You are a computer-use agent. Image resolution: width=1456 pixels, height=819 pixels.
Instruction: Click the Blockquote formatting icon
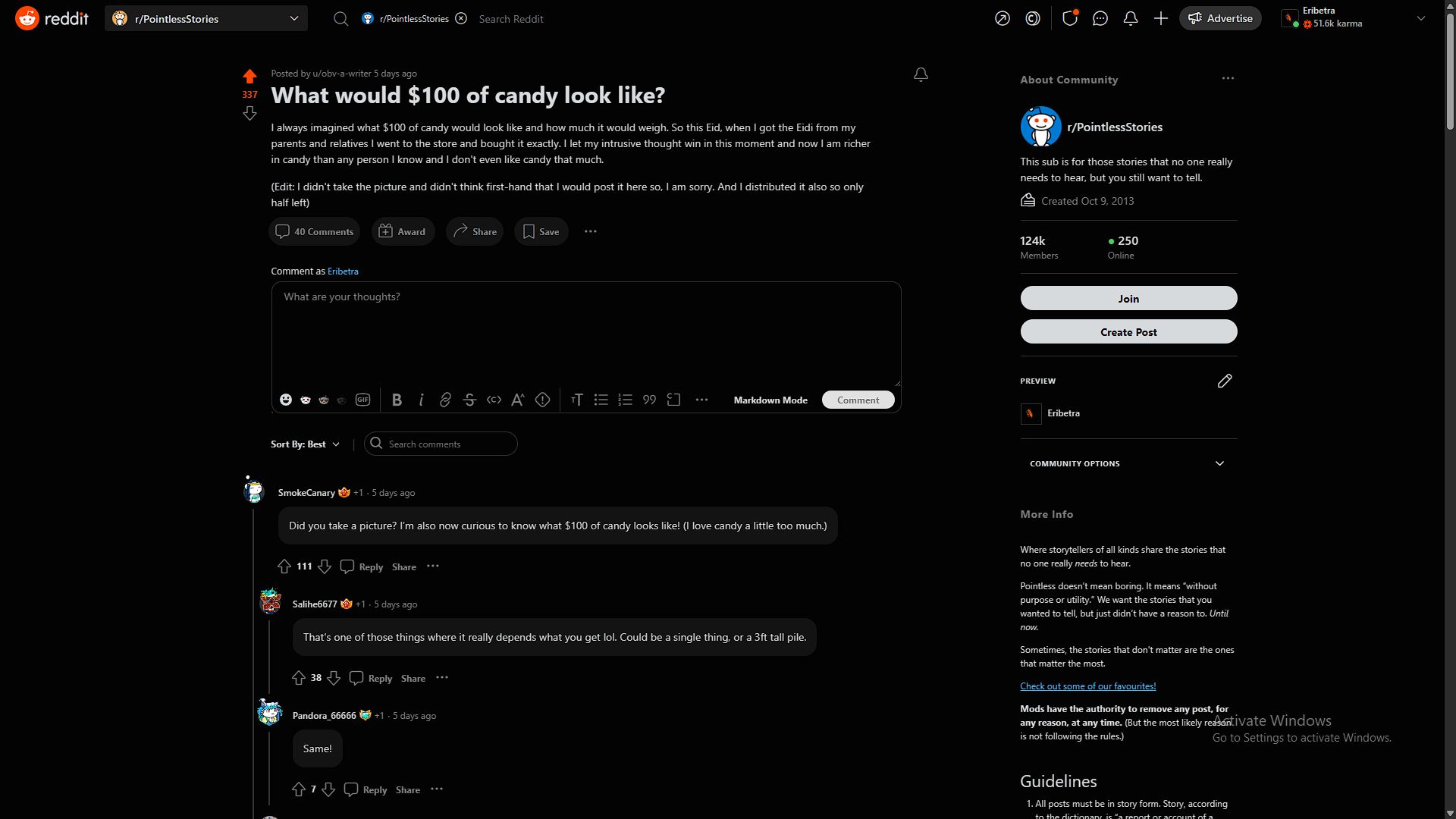[x=650, y=400]
